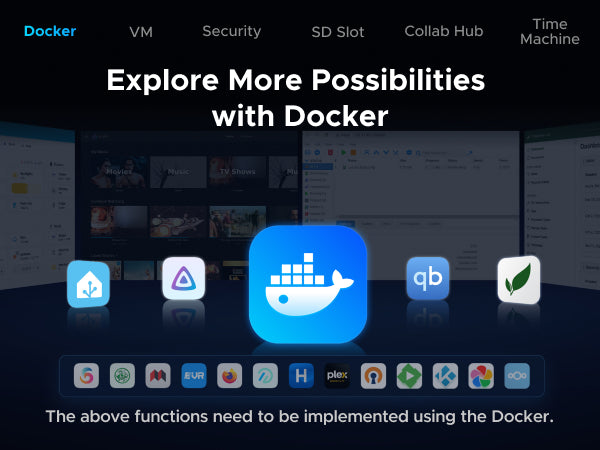Click the blue "H" app icon
Screen dimensions: 600x450
pyautogui.click(x=301, y=376)
